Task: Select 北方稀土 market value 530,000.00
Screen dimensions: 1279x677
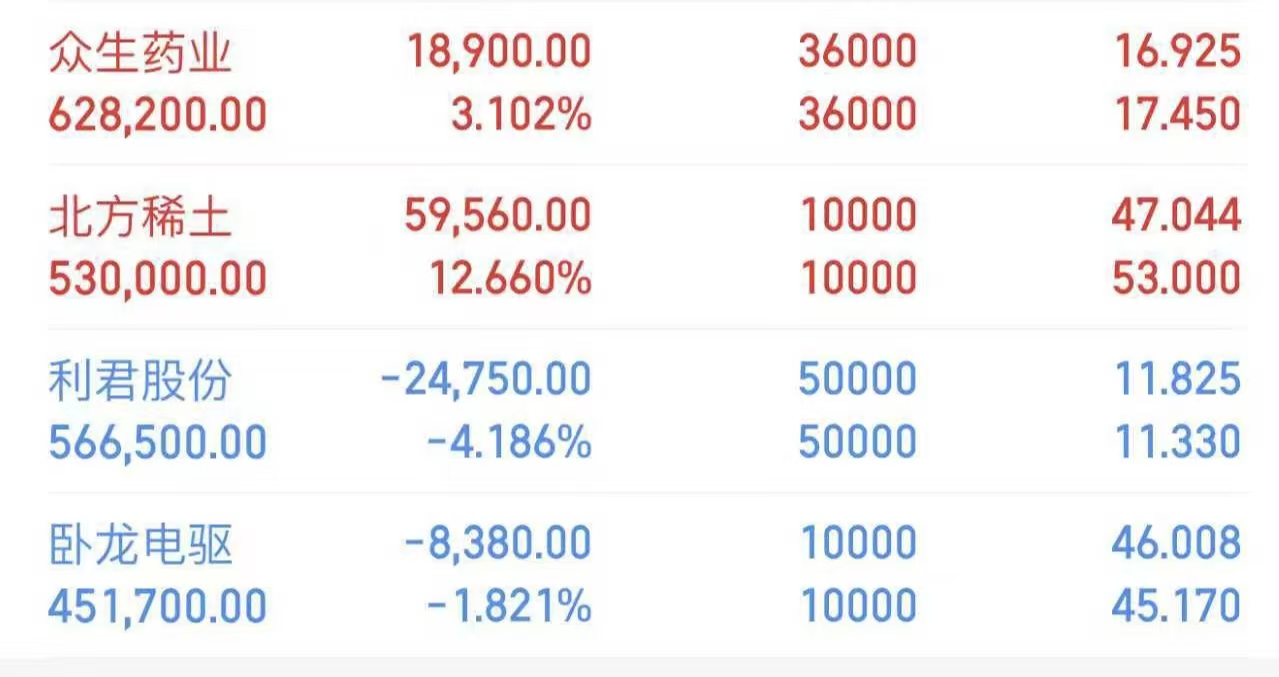Action: (158, 278)
